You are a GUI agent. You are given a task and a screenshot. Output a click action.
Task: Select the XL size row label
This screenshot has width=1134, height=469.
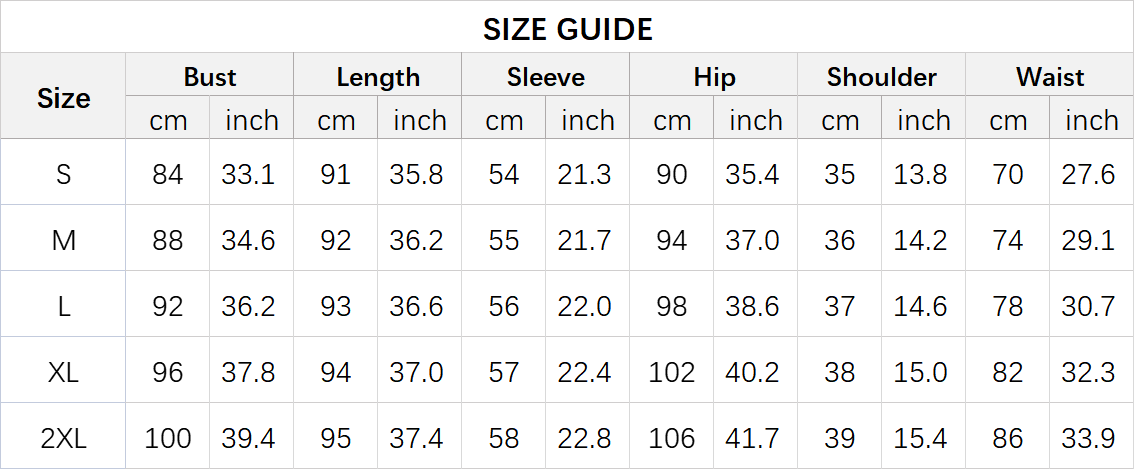click(63, 372)
